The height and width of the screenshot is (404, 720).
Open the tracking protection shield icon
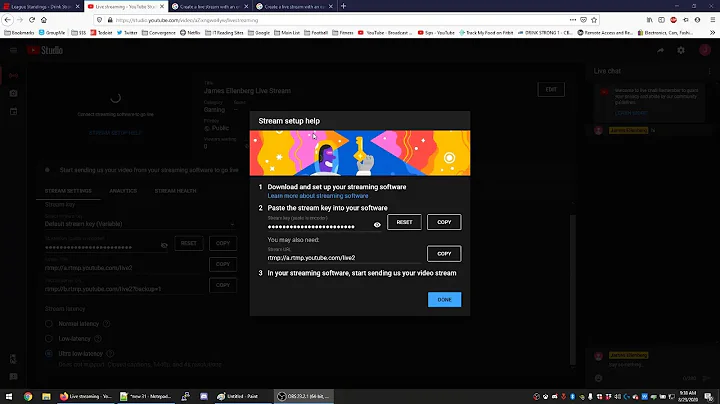click(x=99, y=20)
